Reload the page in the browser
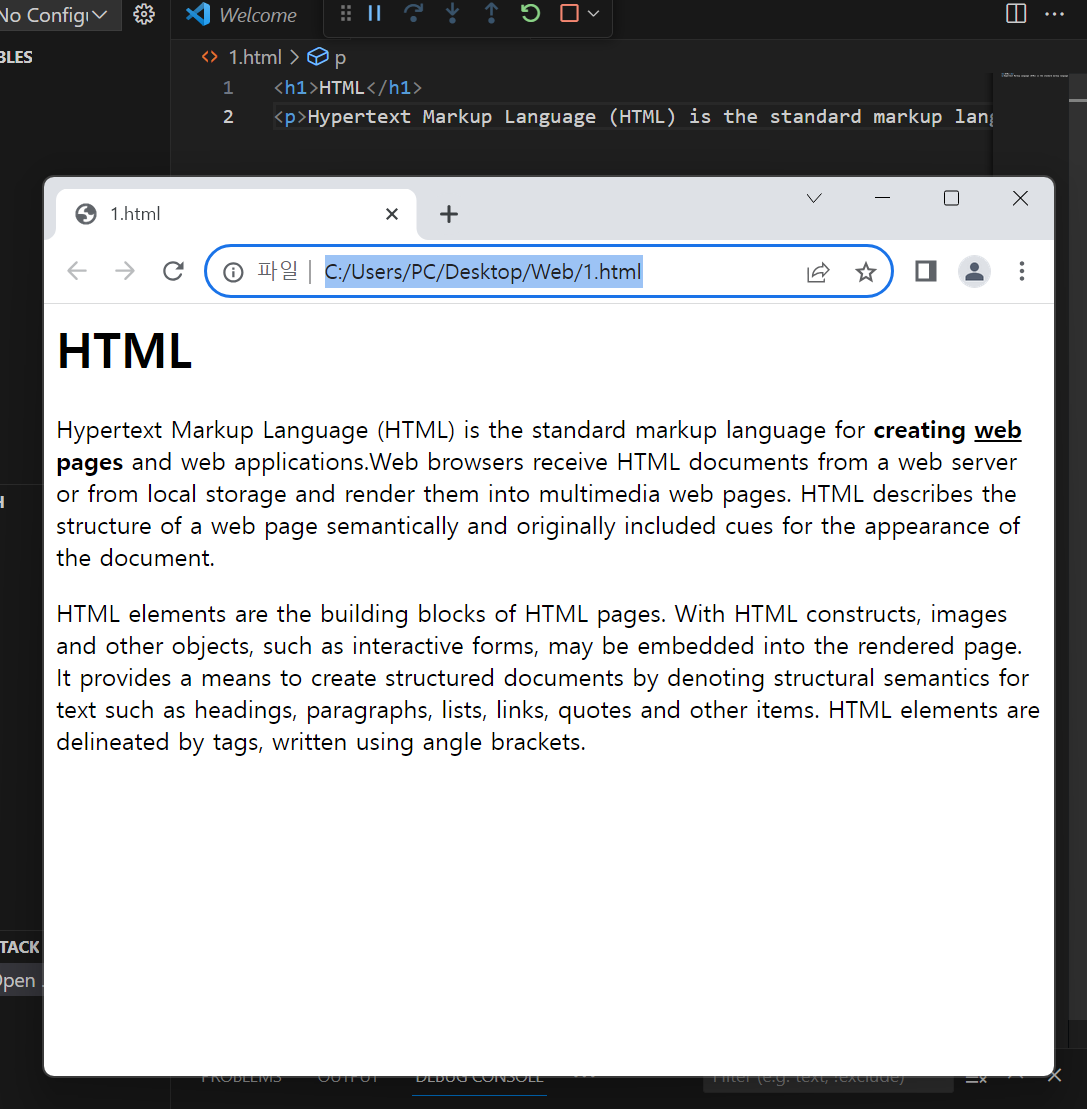1087x1109 pixels. [x=173, y=270]
